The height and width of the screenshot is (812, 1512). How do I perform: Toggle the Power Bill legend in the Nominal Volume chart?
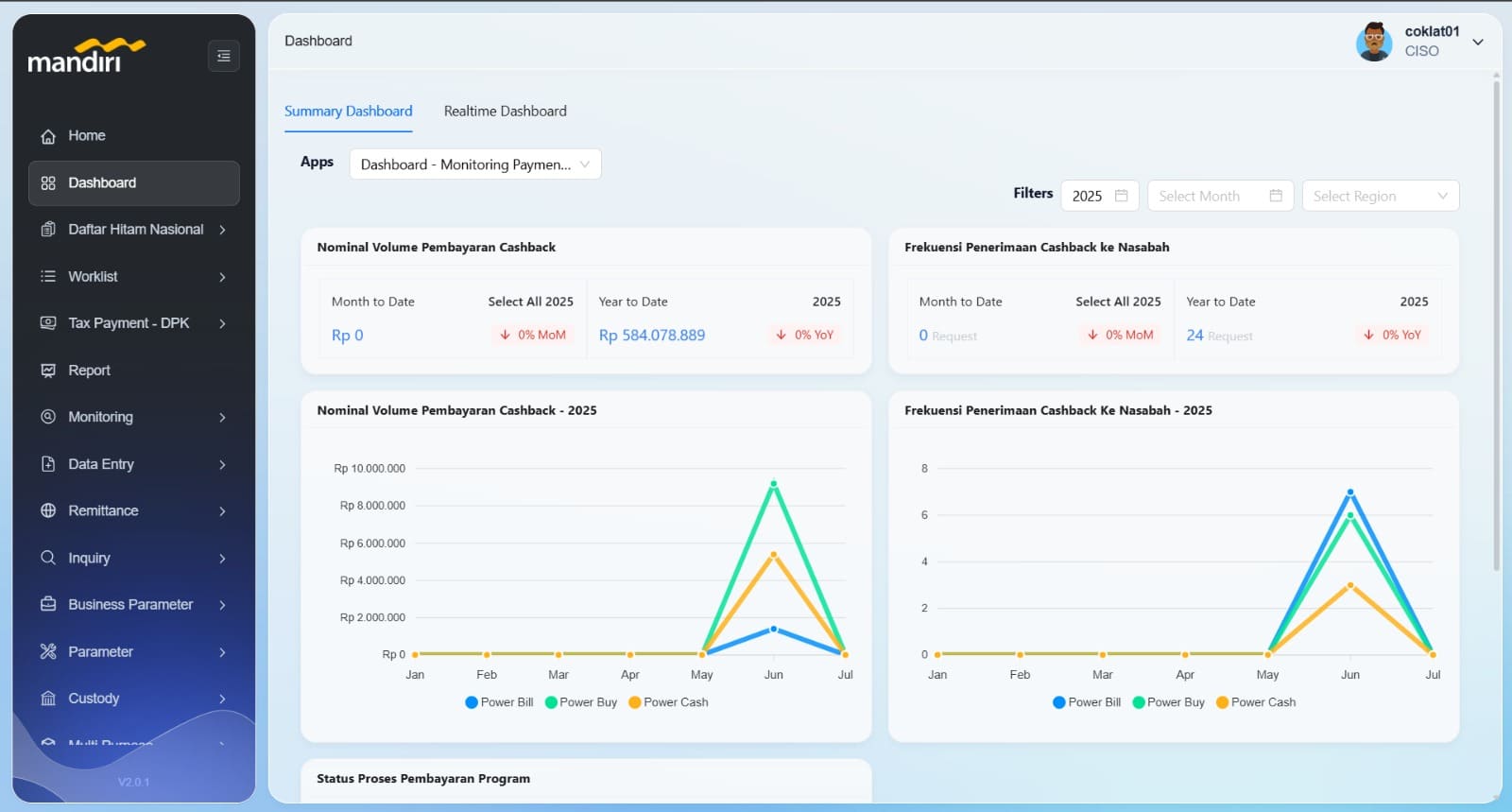click(499, 702)
